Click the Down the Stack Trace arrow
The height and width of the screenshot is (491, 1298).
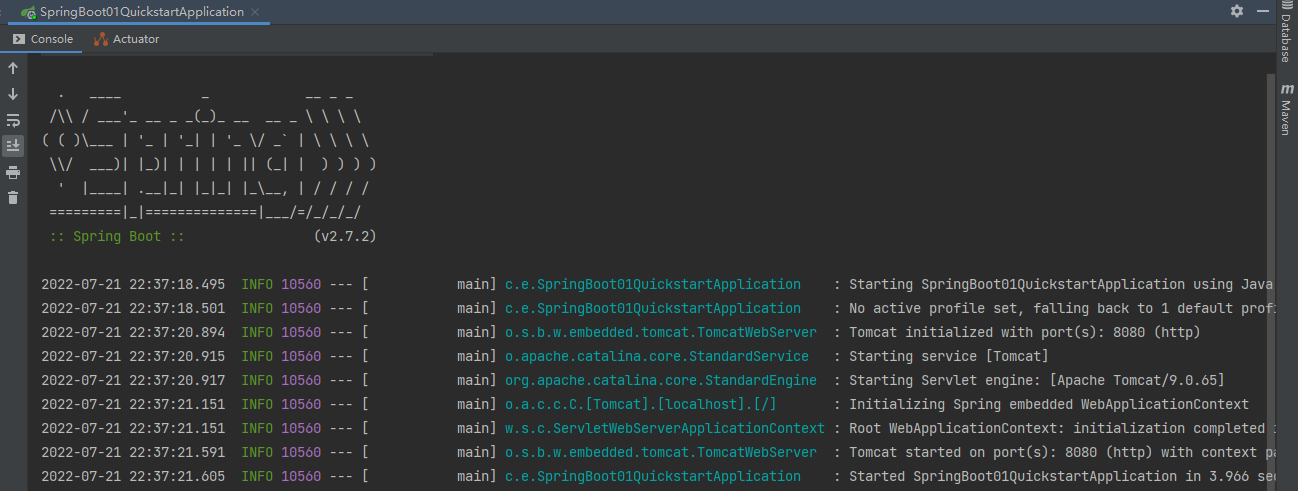(x=13, y=94)
